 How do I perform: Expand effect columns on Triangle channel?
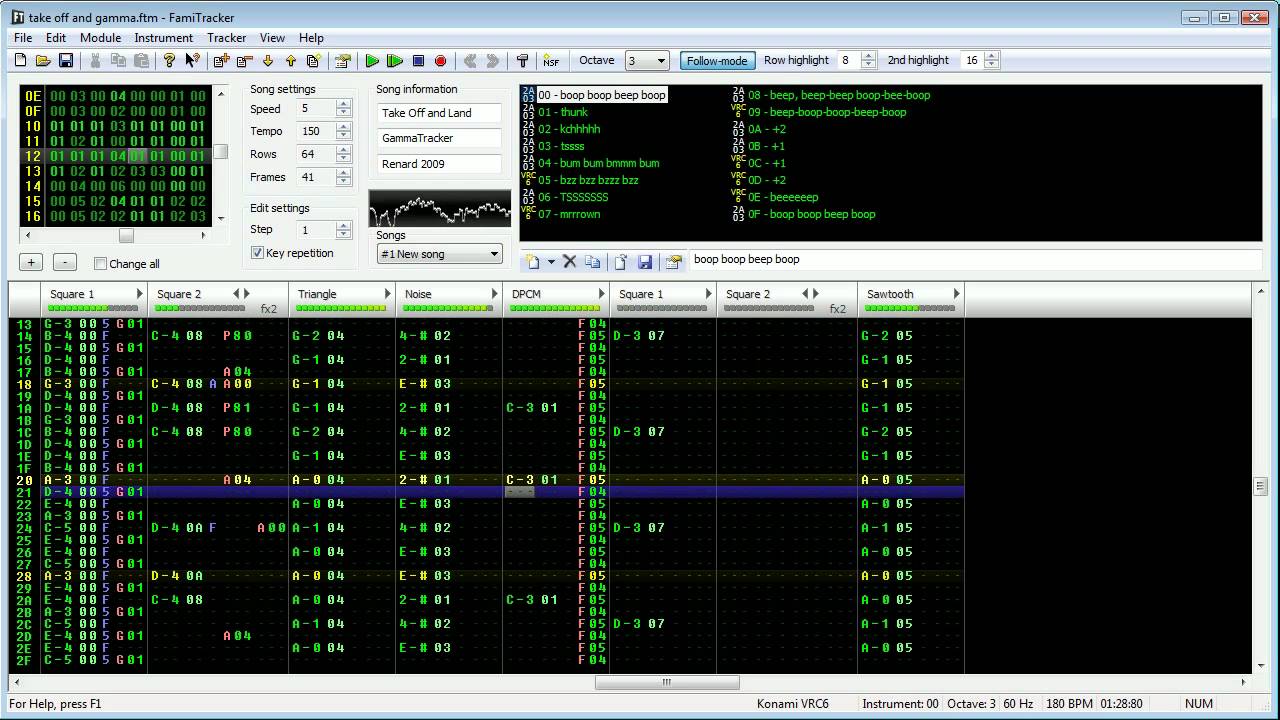[x=388, y=294]
